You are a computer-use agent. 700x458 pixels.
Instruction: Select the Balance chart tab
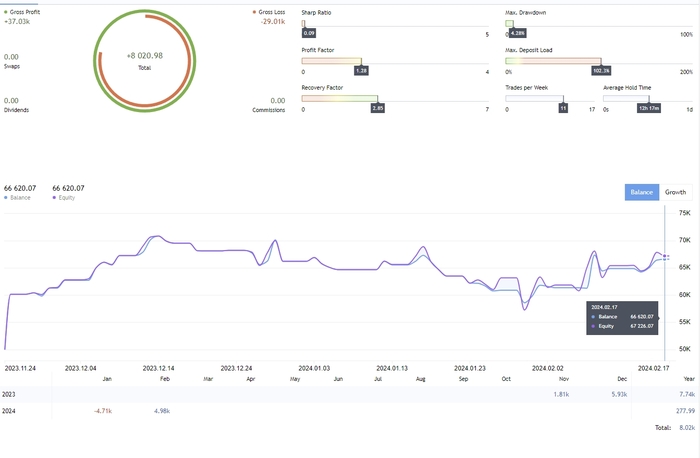click(642, 192)
